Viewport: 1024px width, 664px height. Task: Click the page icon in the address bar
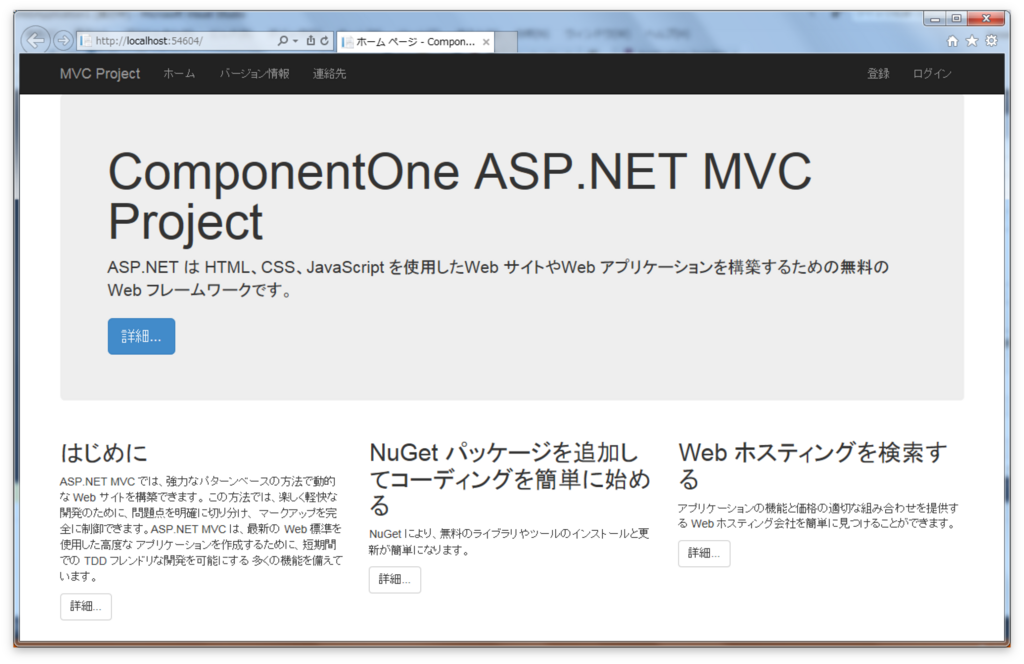pyautogui.click(x=86, y=41)
